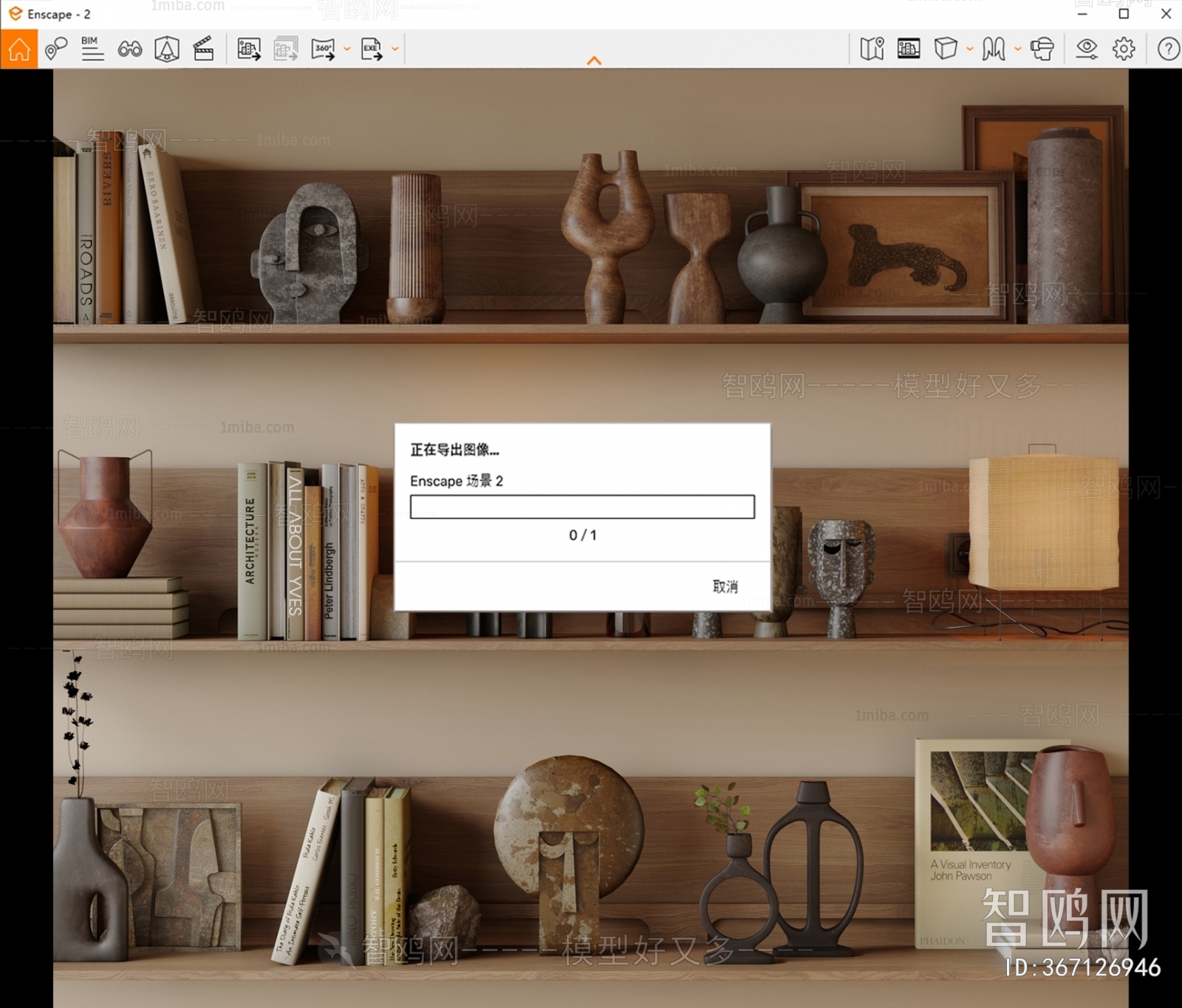Click the export progress bar
Viewport: 1182px width, 1008px height.
pos(582,507)
